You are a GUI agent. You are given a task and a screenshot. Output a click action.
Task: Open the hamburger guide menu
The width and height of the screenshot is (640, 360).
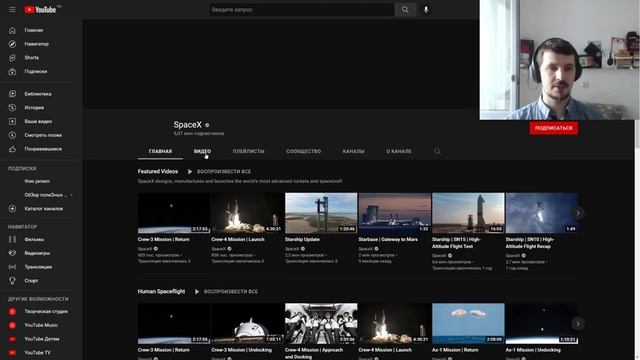(x=12, y=9)
